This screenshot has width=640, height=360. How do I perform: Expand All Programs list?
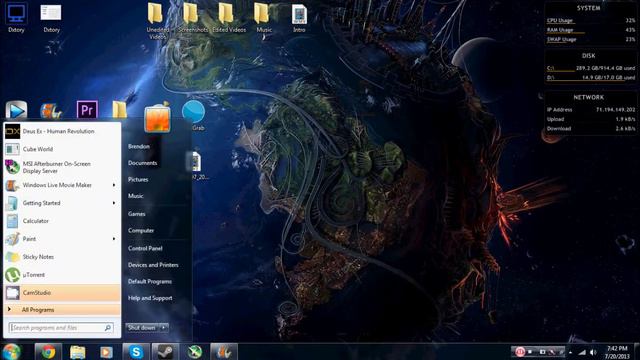(x=62, y=310)
